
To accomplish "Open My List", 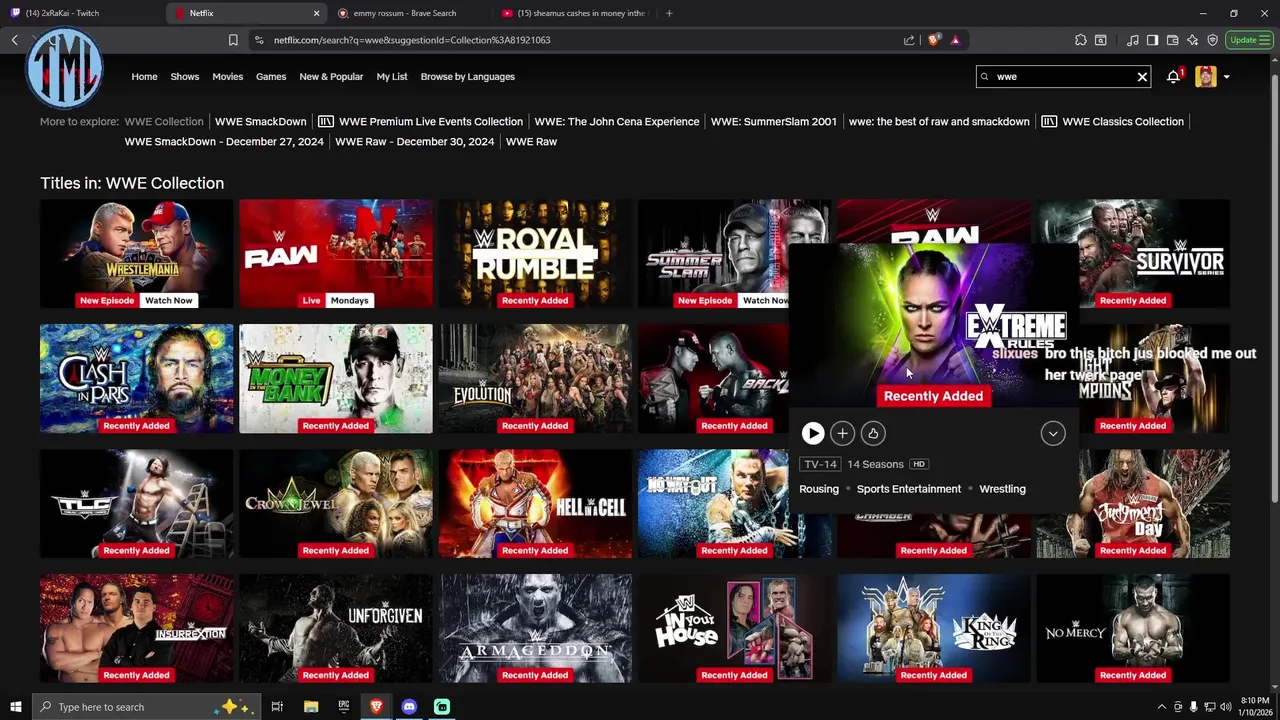I will pyautogui.click(x=392, y=76).
